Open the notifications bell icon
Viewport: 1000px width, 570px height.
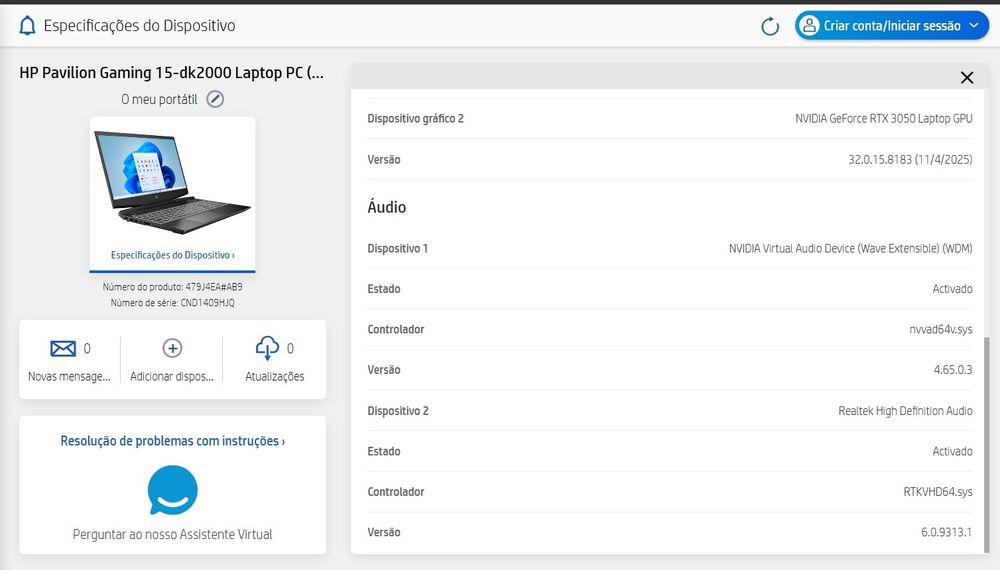tap(27, 26)
